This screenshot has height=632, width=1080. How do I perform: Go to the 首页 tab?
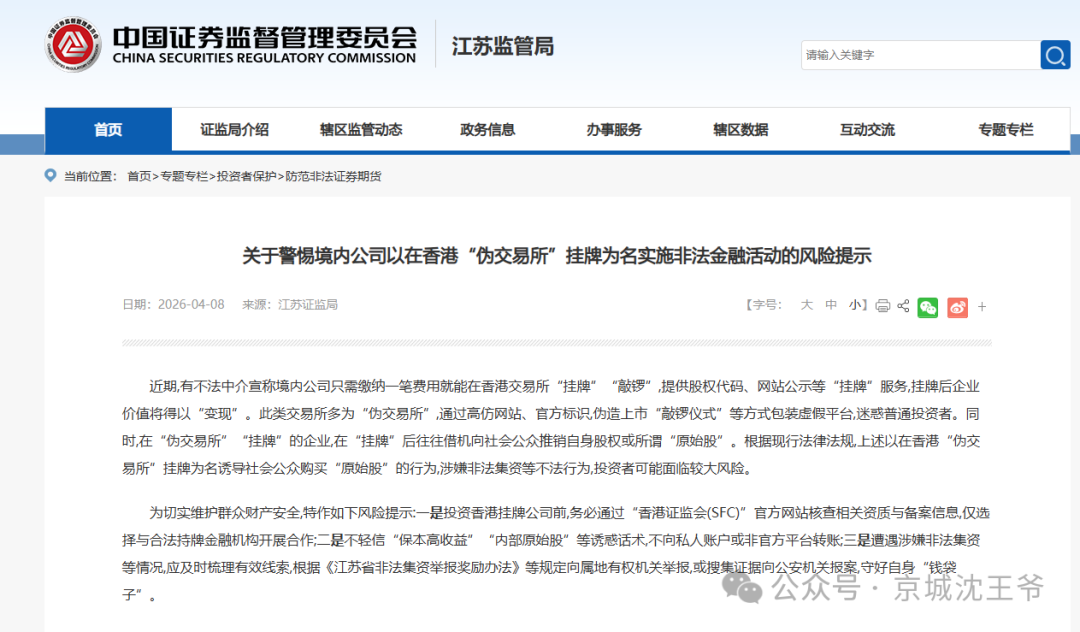coord(108,130)
